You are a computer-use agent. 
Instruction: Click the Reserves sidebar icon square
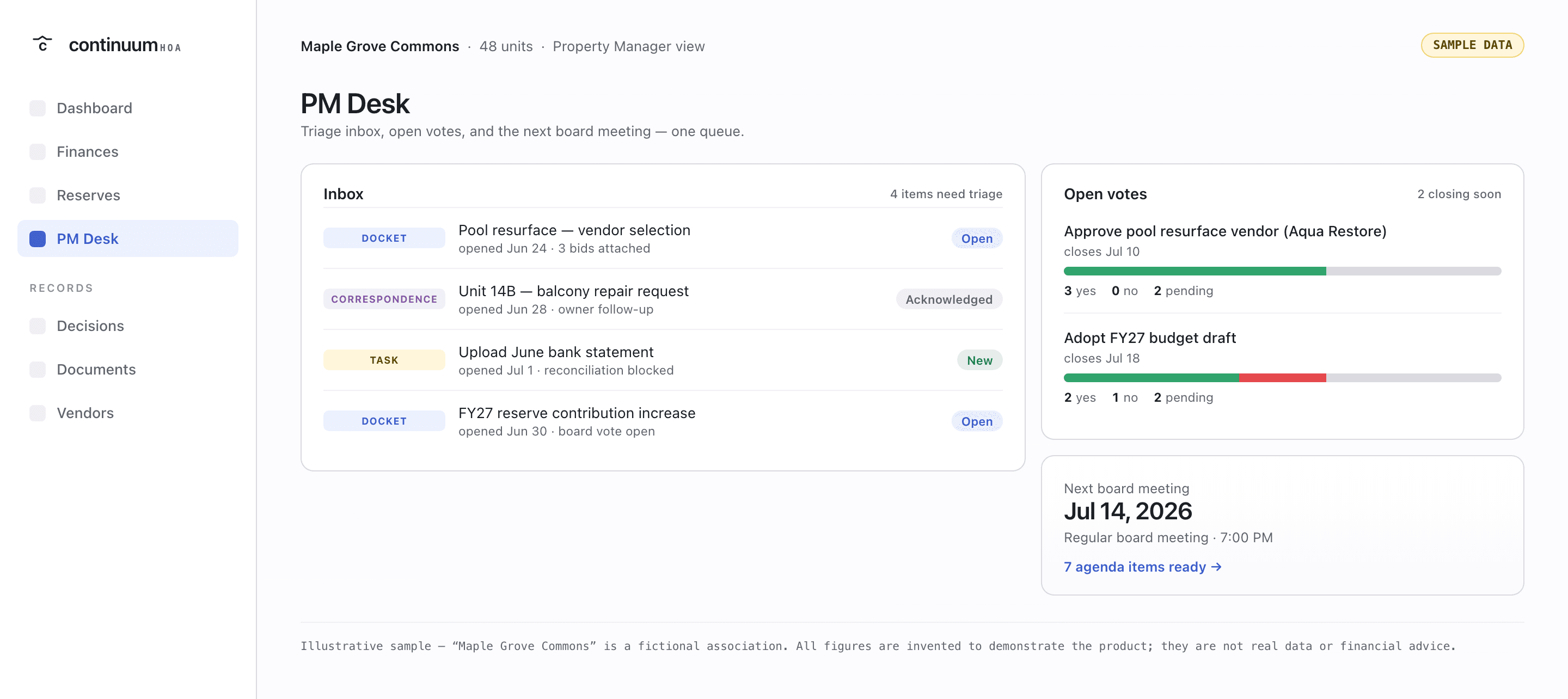pyautogui.click(x=38, y=195)
